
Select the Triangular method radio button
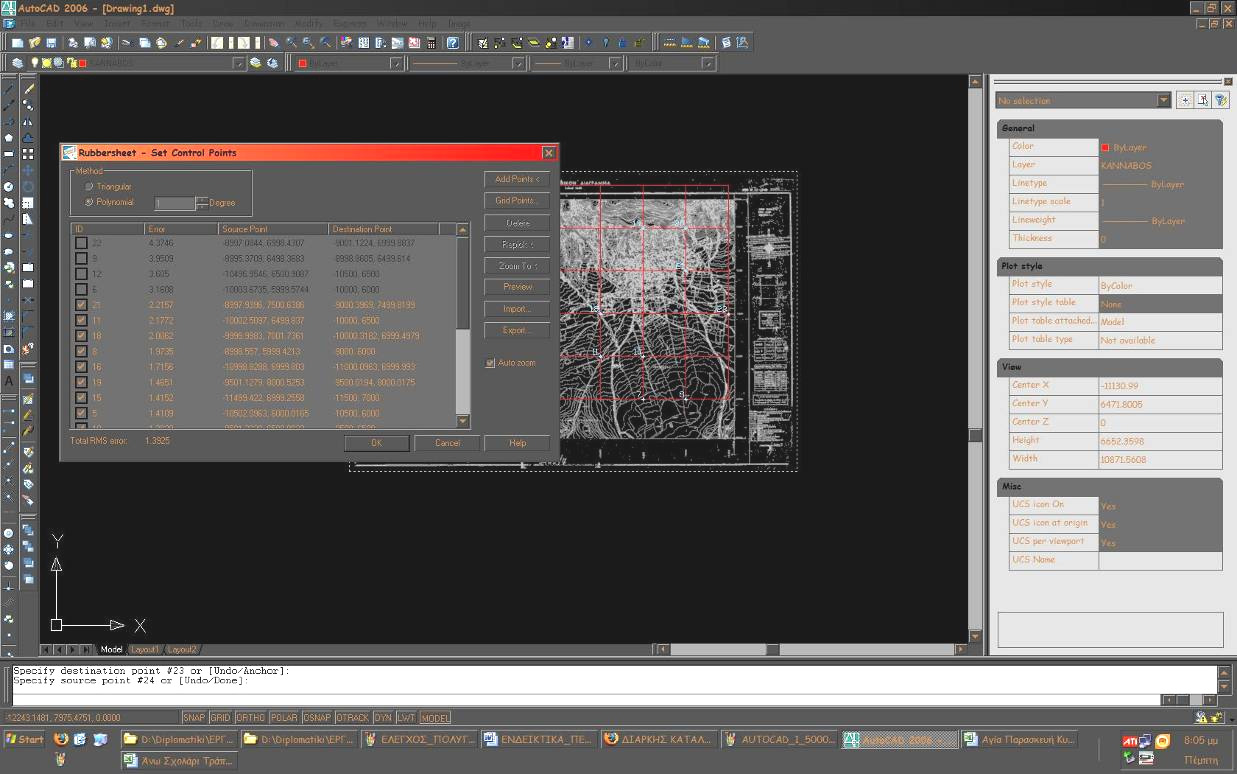(x=90, y=187)
